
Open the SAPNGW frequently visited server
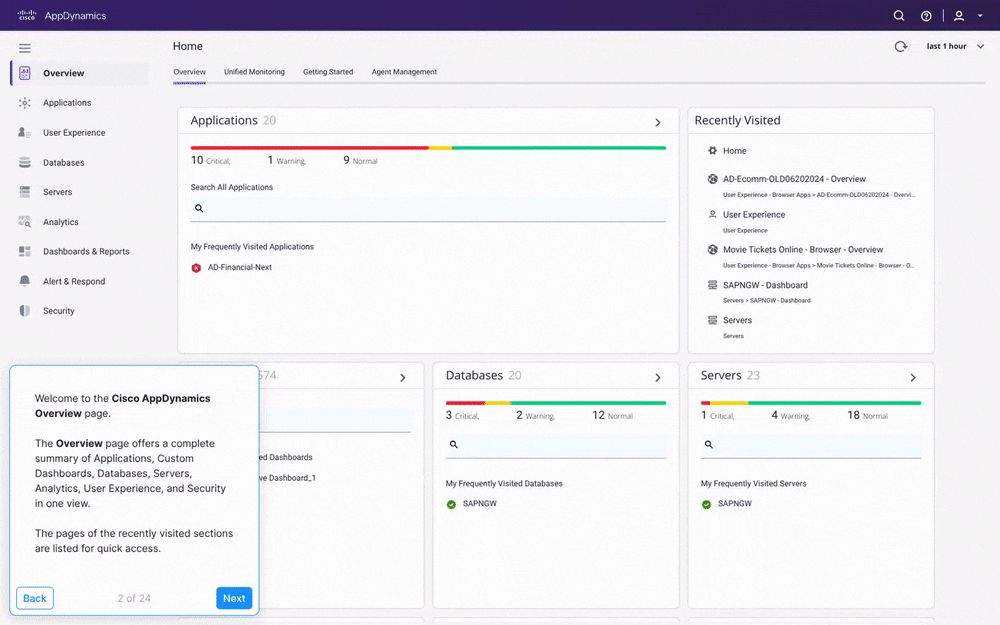click(735, 503)
